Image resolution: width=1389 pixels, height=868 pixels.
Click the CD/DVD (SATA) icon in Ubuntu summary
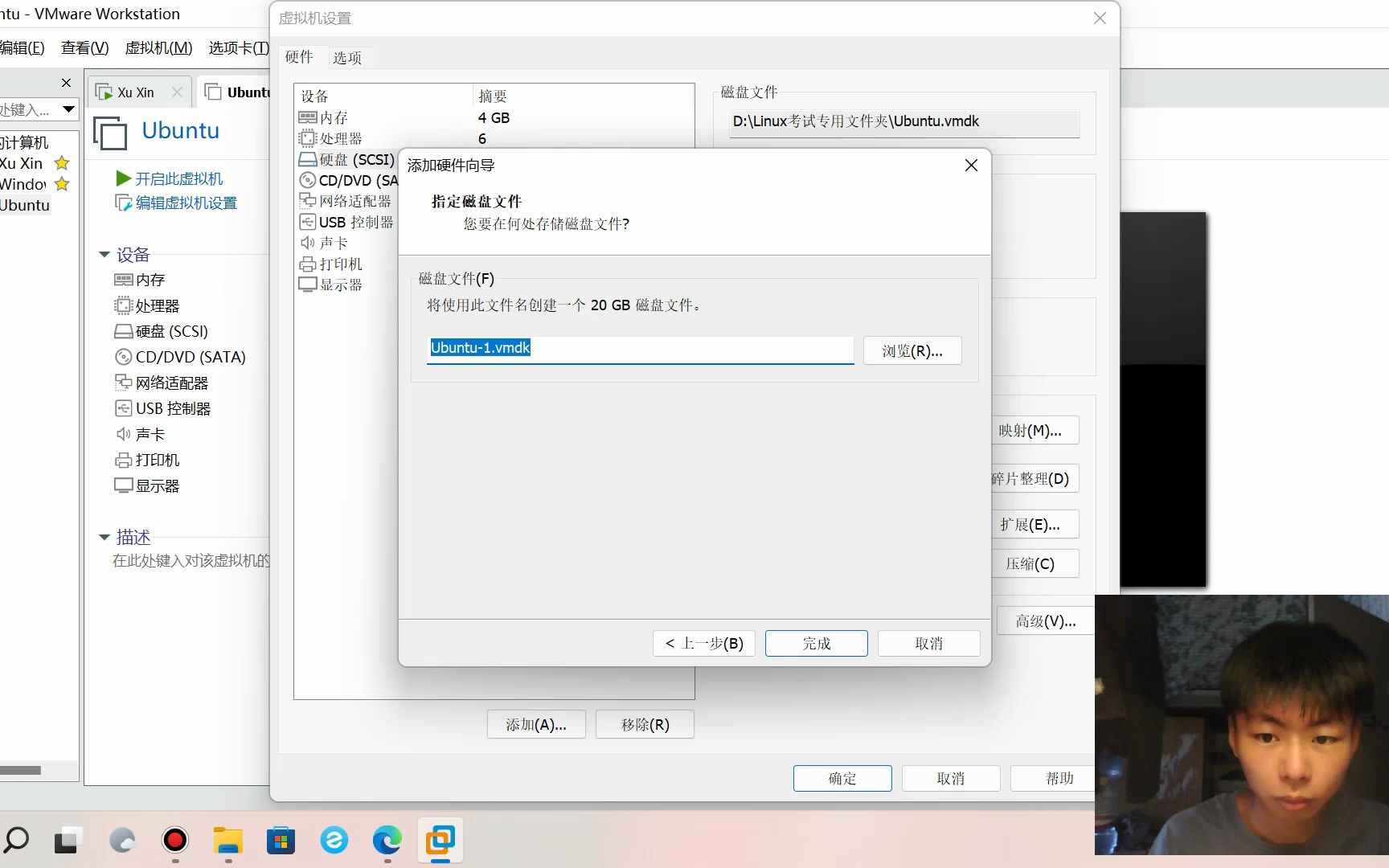pos(123,357)
